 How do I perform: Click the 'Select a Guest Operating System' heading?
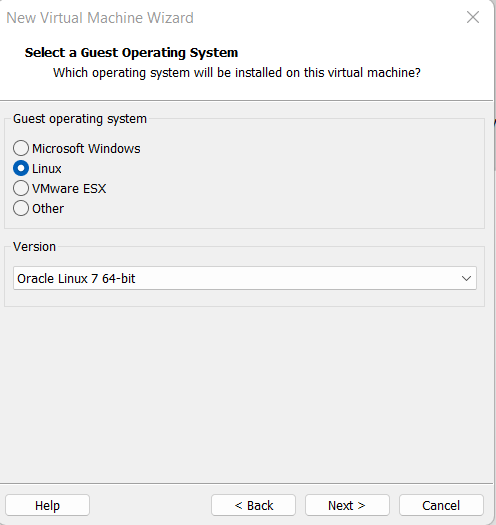131,53
